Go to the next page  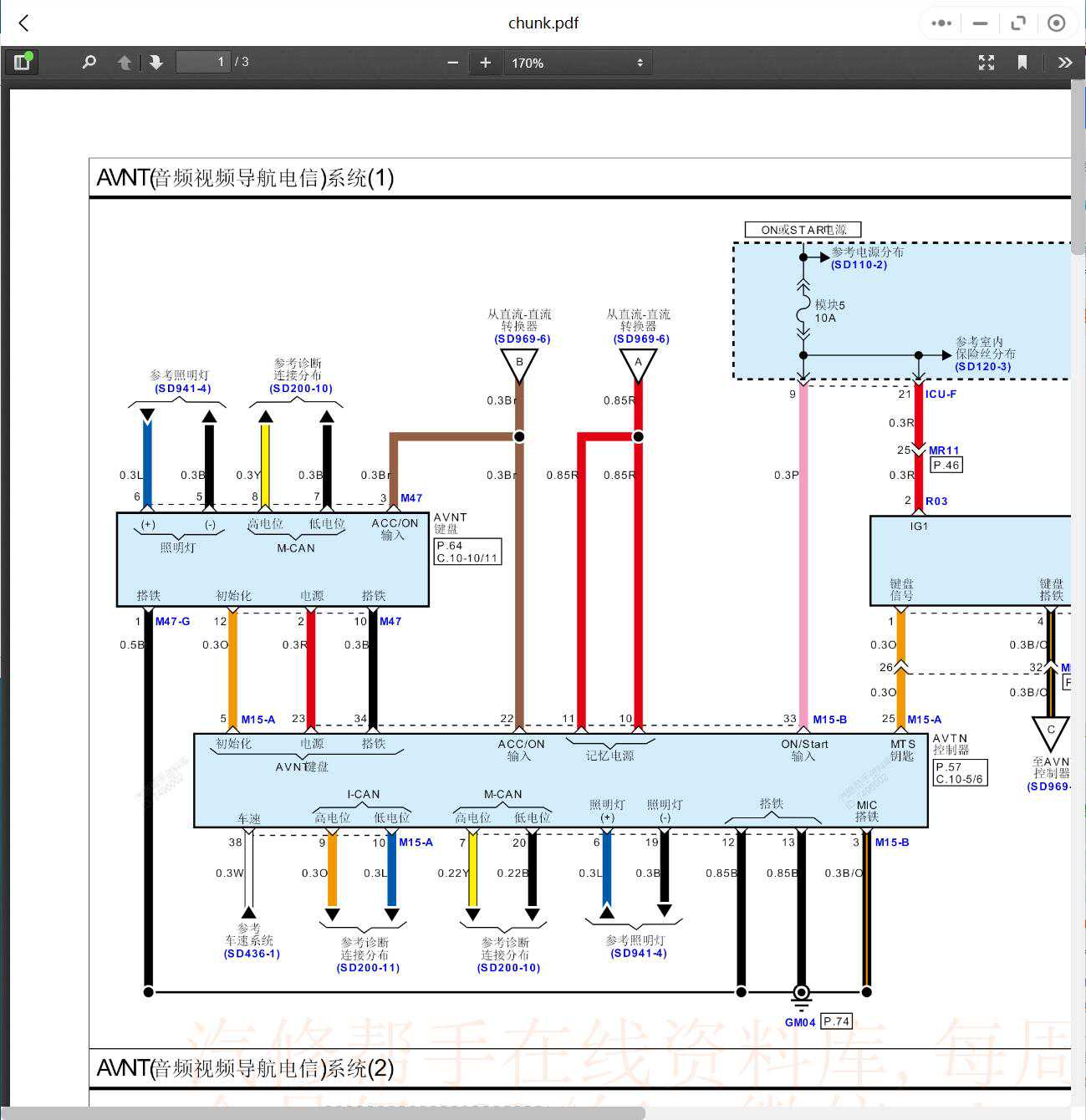(156, 62)
